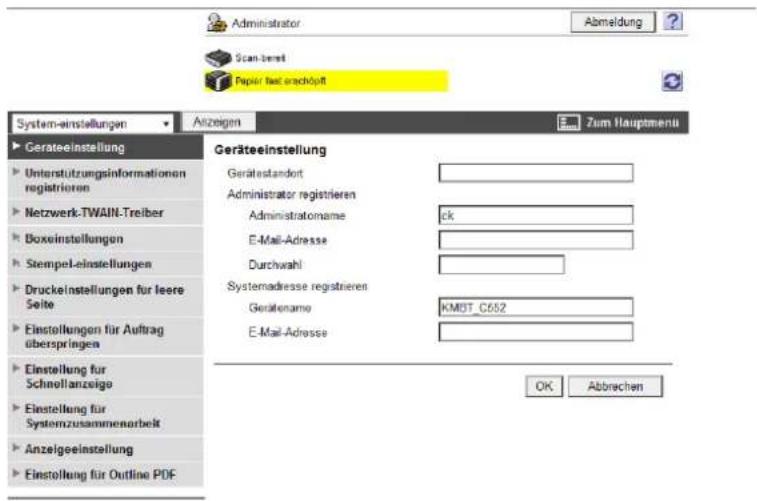The height and width of the screenshot is (501, 757).
Task: Click the Zum Hauptmenü menu icon
Action: (x=569, y=123)
